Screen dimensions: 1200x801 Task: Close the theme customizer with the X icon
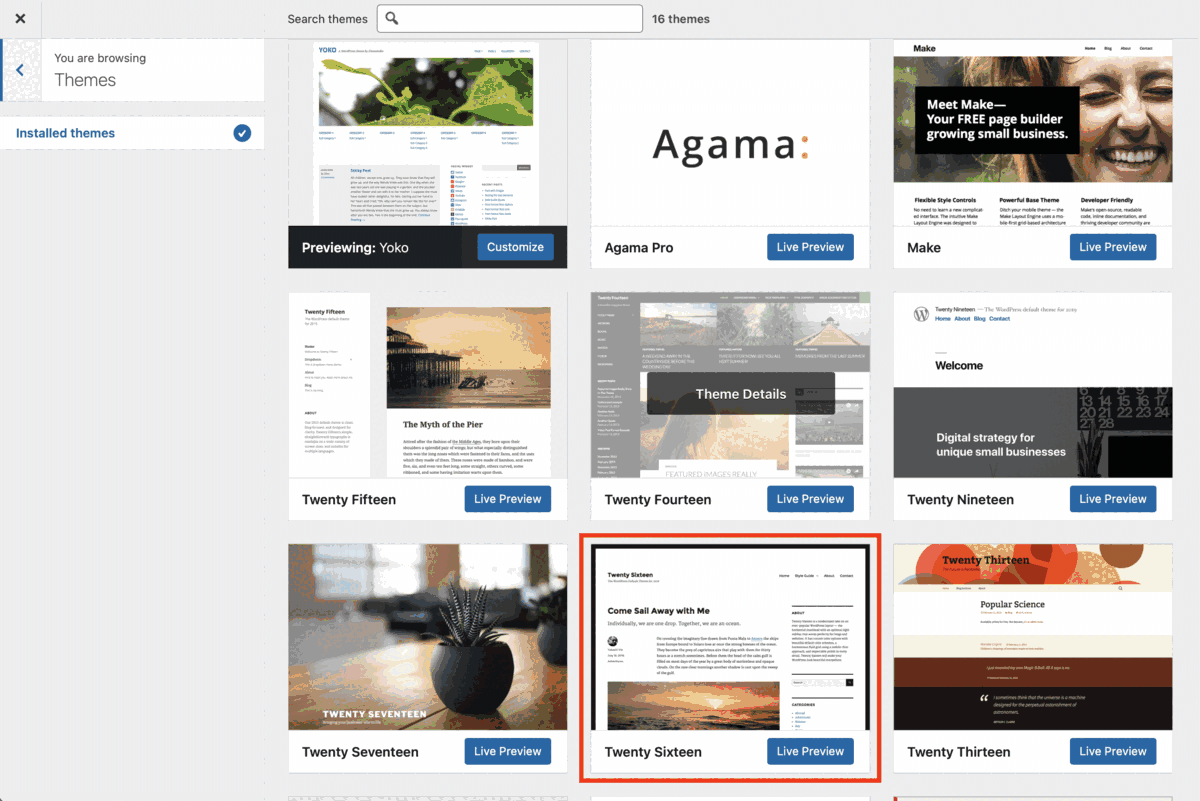coord(20,18)
